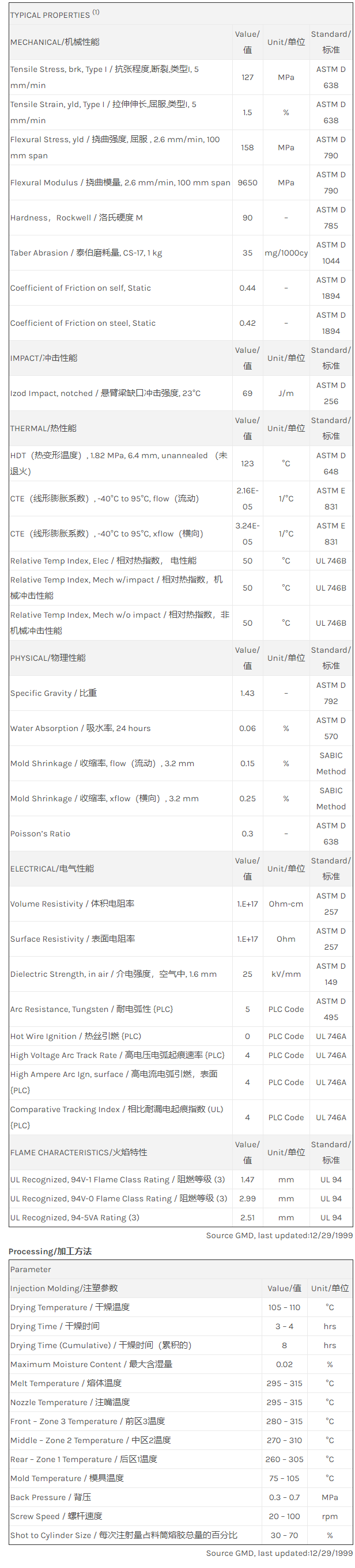Click the Hot Wire Ignition row label

point(75,1036)
